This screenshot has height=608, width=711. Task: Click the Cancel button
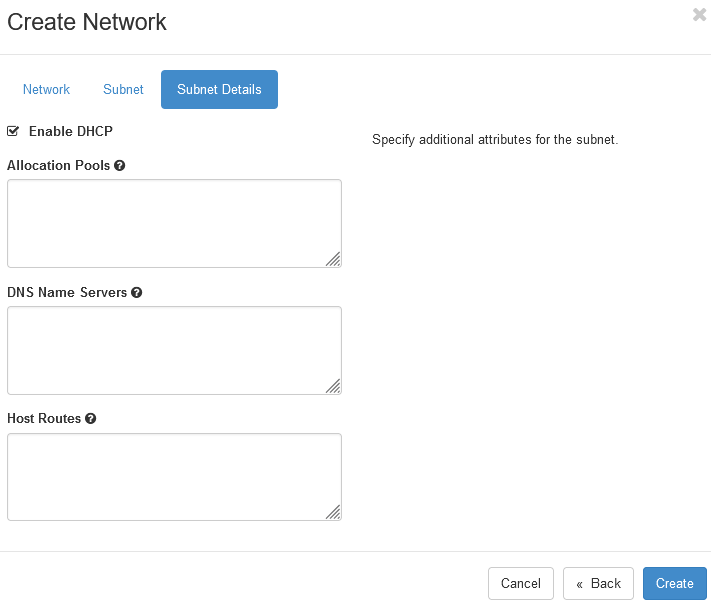(x=521, y=583)
